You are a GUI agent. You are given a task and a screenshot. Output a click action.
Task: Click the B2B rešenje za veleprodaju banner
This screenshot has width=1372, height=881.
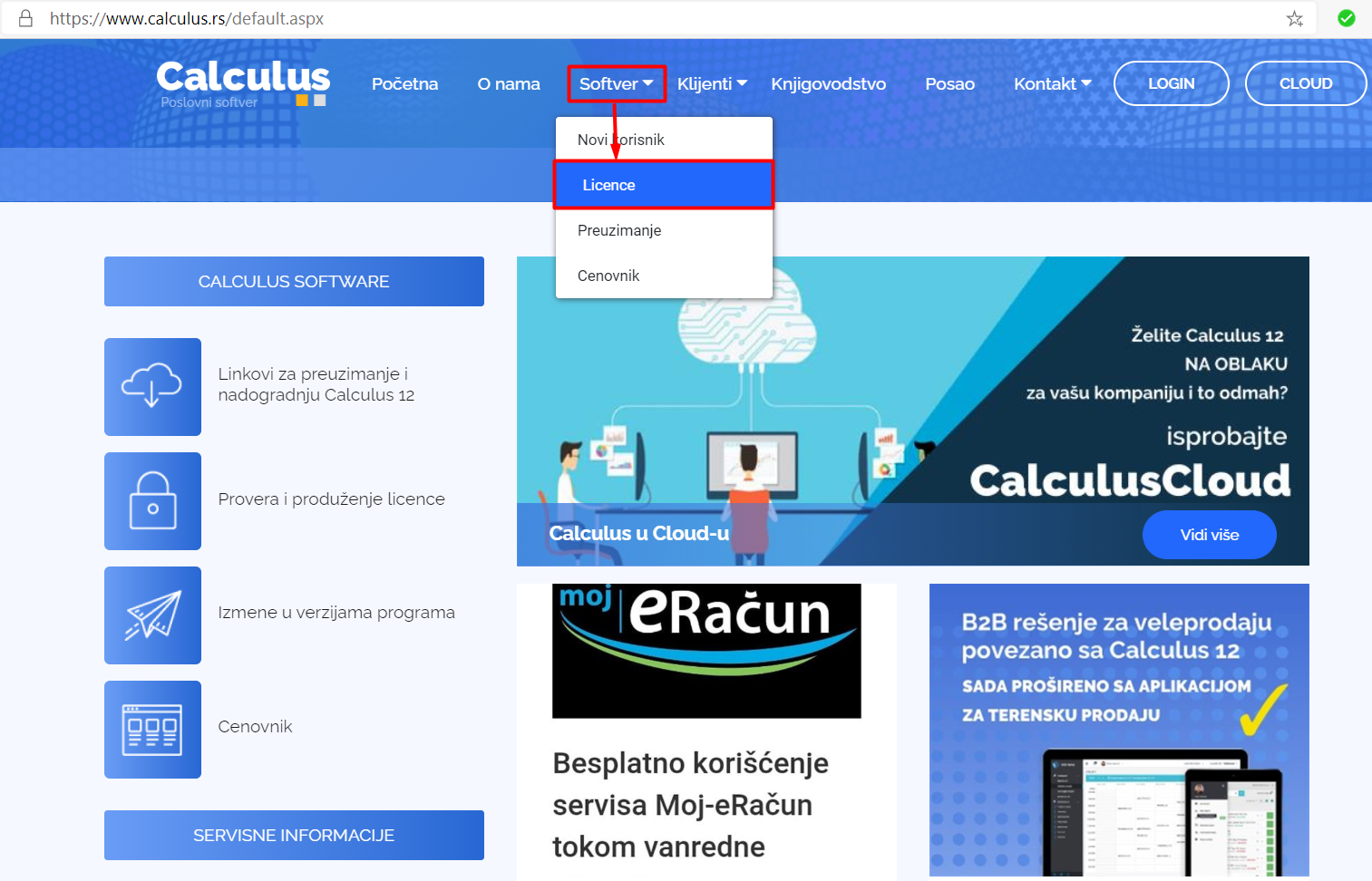point(1119,730)
